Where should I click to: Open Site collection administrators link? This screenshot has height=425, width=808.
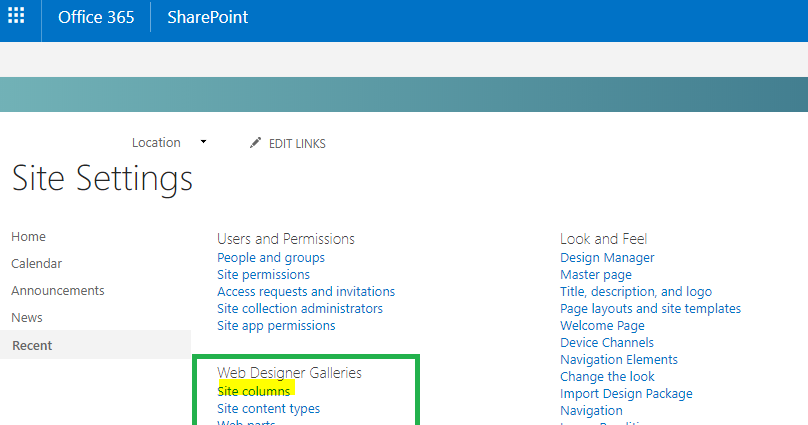click(x=300, y=309)
